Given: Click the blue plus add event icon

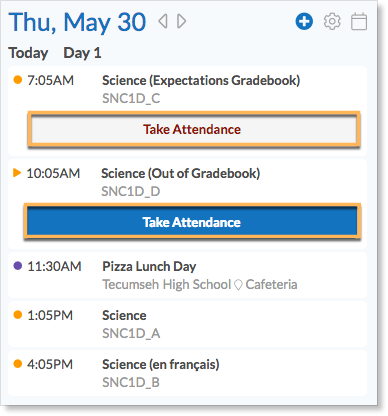Looking at the screenshot, I should tap(304, 22).
